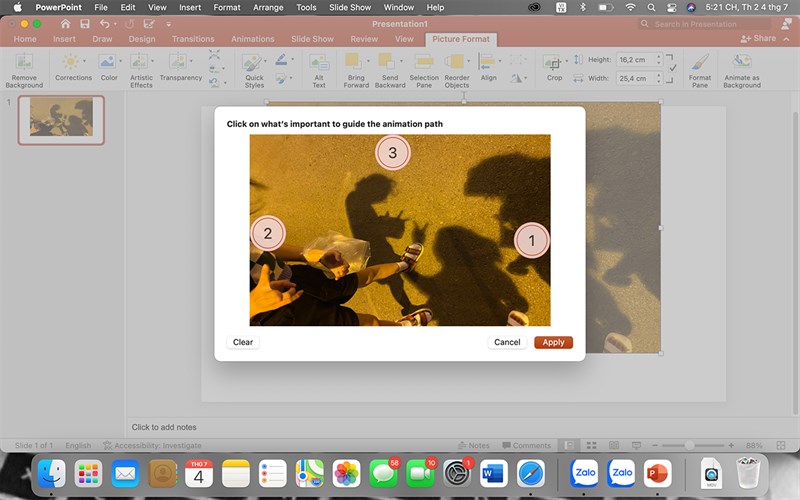
Task: Click the Alt Text icon
Action: click(319, 63)
